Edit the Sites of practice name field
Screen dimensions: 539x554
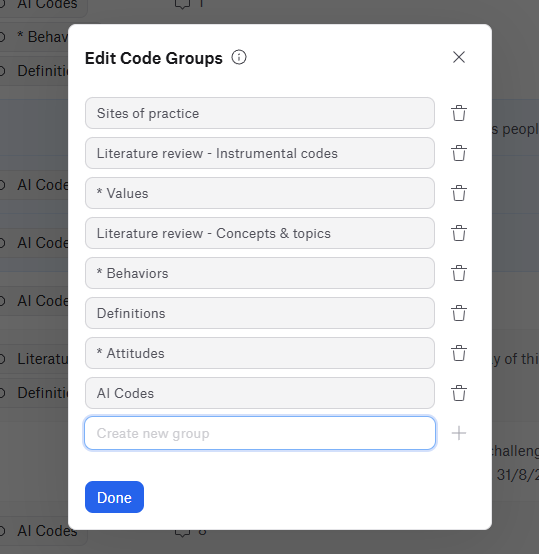click(260, 113)
